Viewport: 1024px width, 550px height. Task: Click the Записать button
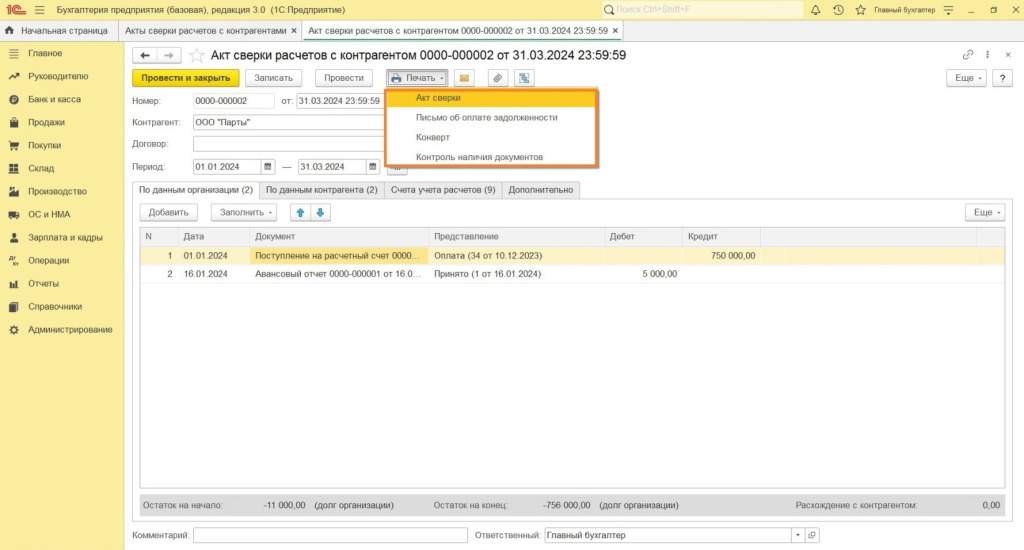click(274, 78)
